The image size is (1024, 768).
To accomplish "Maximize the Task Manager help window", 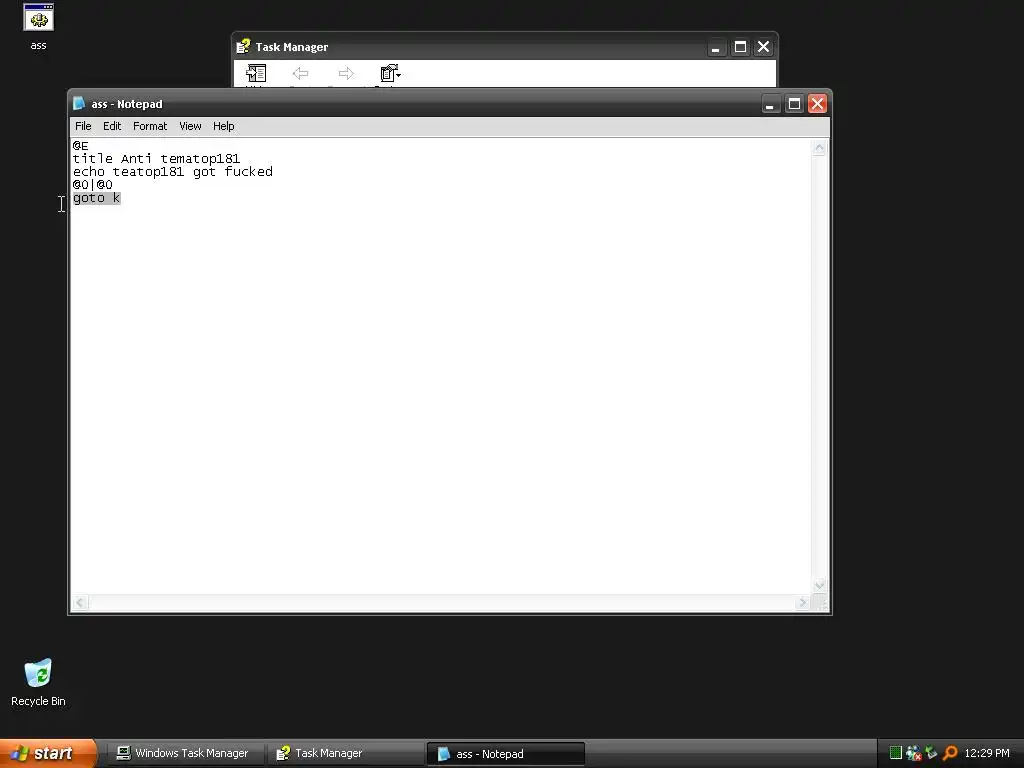I will (x=740, y=47).
